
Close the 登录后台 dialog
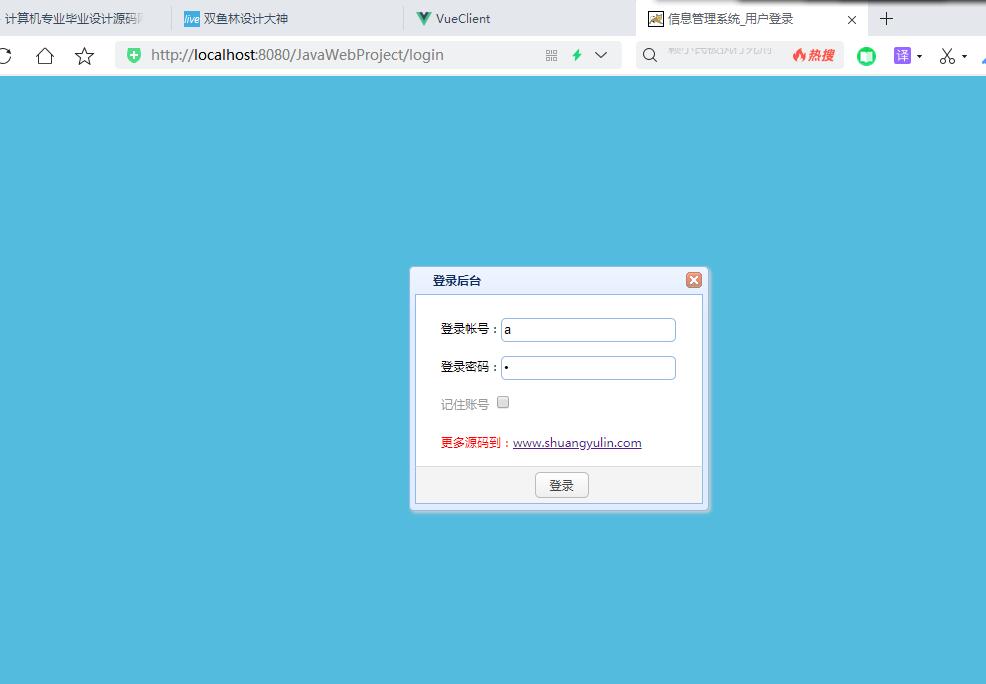click(694, 280)
